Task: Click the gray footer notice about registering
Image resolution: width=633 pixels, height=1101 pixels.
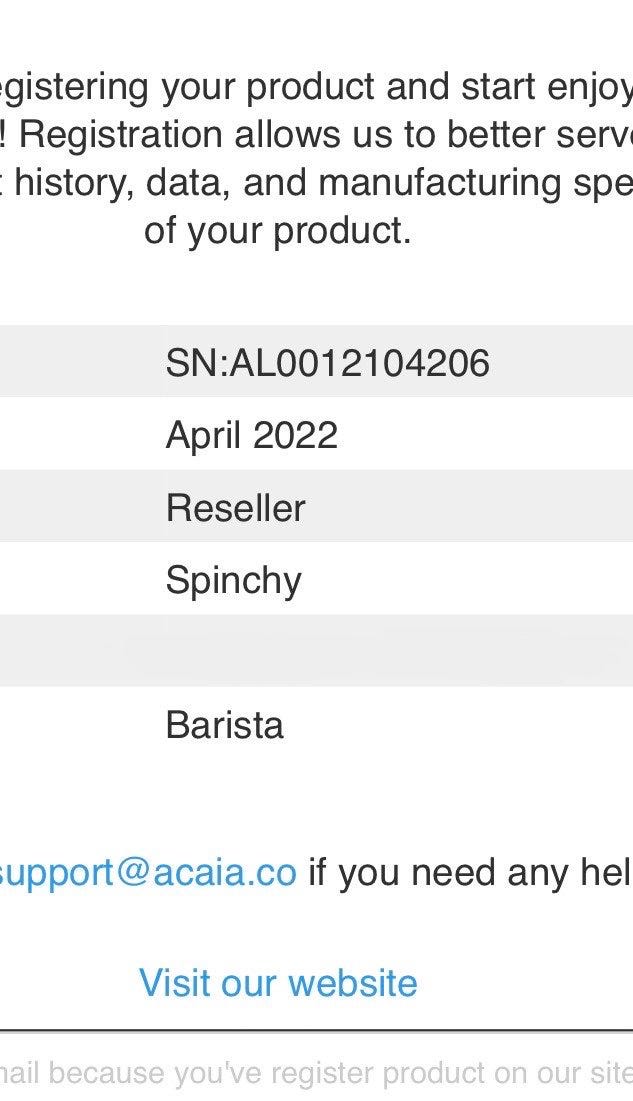Action: [x=316, y=1073]
